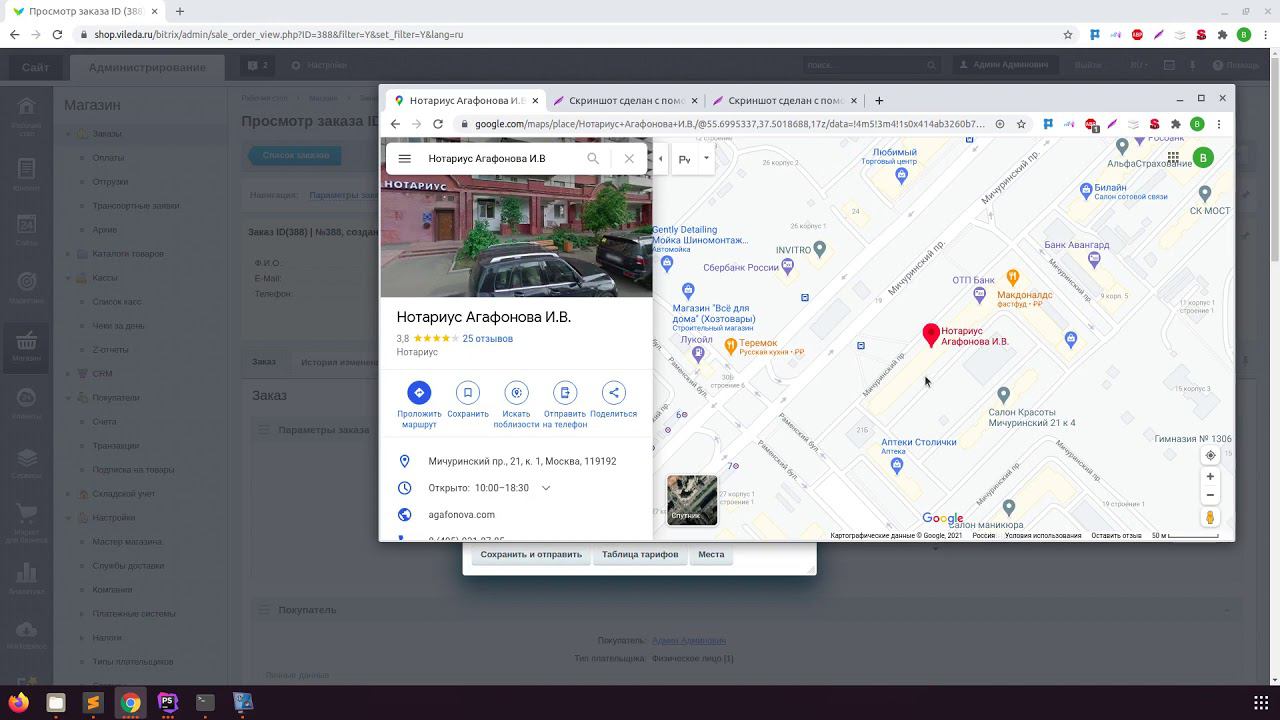The image size is (1280, 720).
Task: Click the Отправить на телефон icon
Action: pos(565,393)
